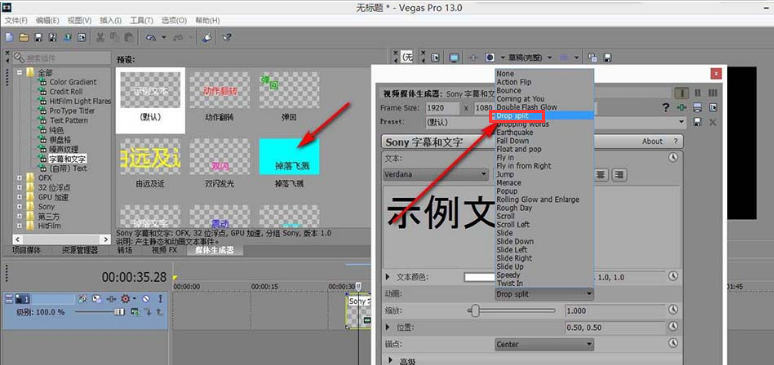Click the center align text button
Screen dimensions: 774x365
tap(601, 174)
